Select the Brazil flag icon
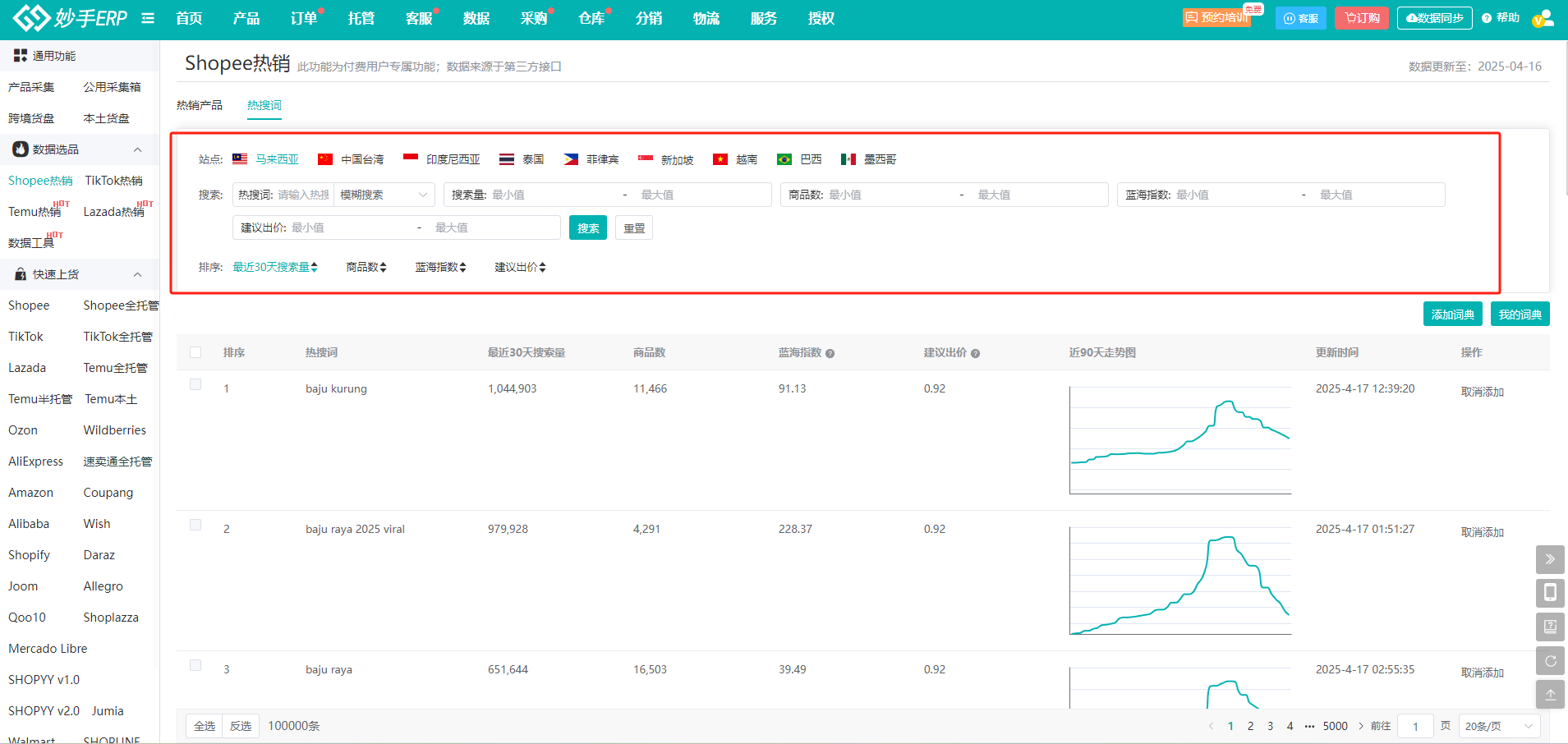The height and width of the screenshot is (744, 1568). (x=784, y=158)
